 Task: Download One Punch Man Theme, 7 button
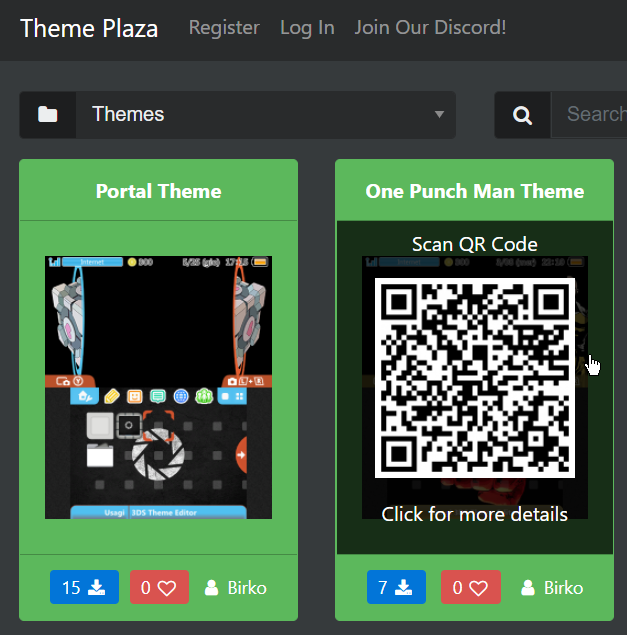396,587
